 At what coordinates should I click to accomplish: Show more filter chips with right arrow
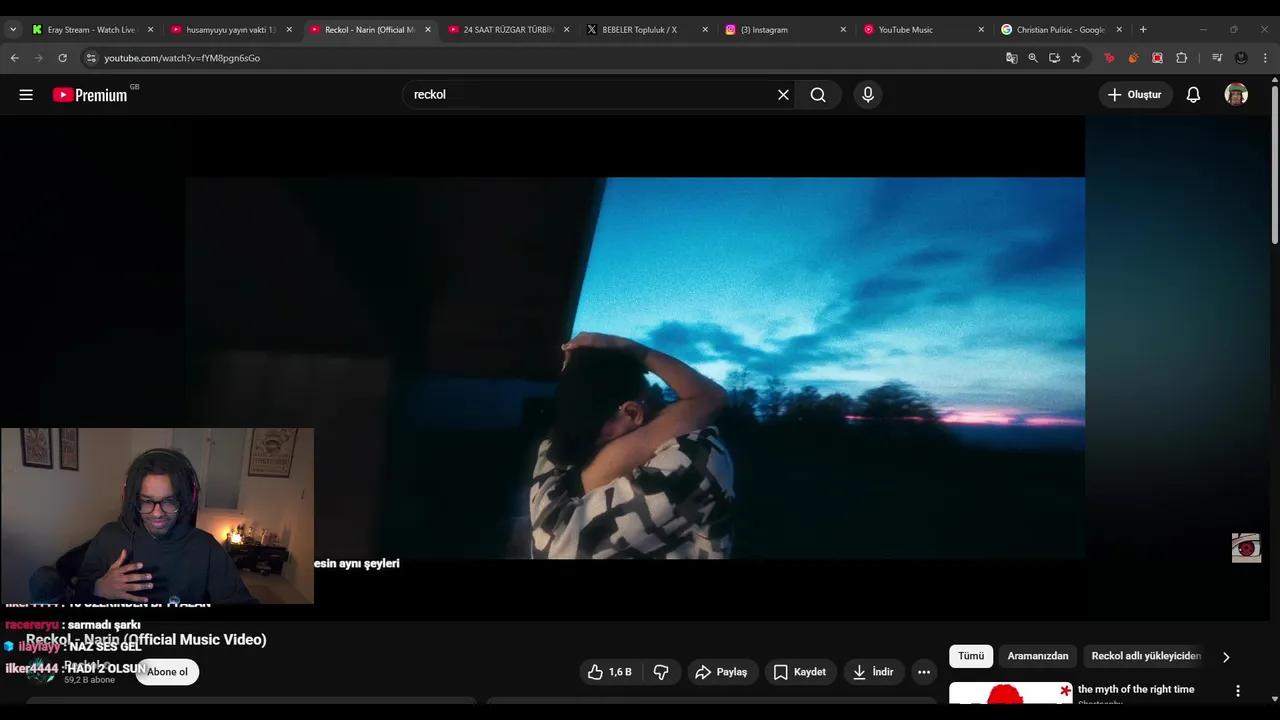click(1226, 657)
